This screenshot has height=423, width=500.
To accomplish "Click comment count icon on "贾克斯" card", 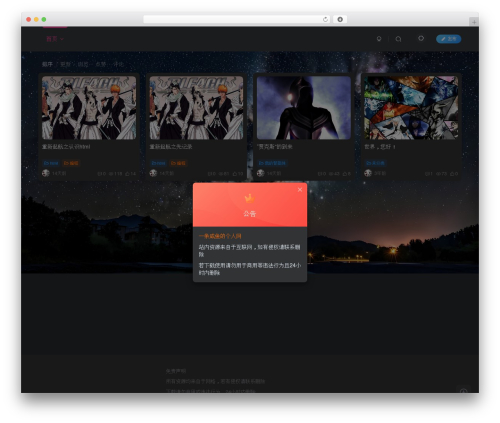I will [319, 174].
